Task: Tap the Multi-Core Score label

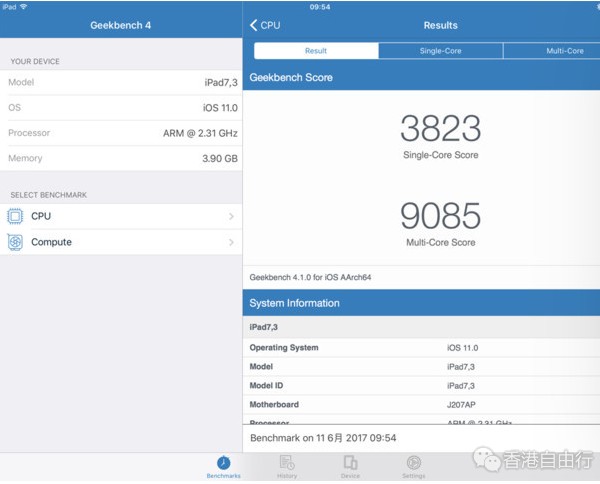Action: click(440, 243)
